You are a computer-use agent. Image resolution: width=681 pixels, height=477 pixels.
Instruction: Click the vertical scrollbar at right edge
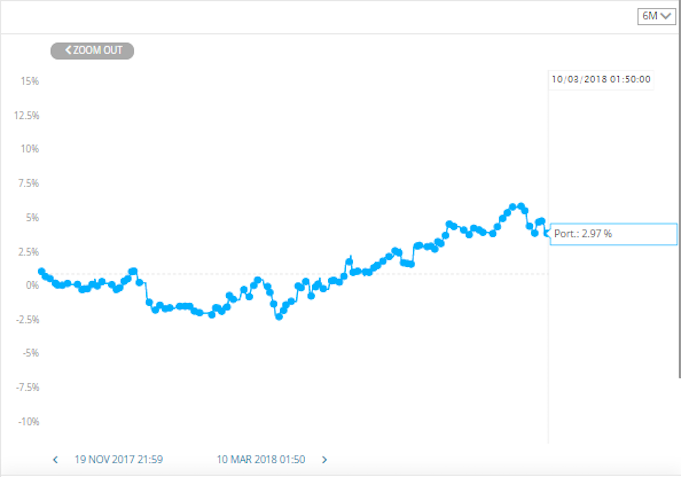679,189
